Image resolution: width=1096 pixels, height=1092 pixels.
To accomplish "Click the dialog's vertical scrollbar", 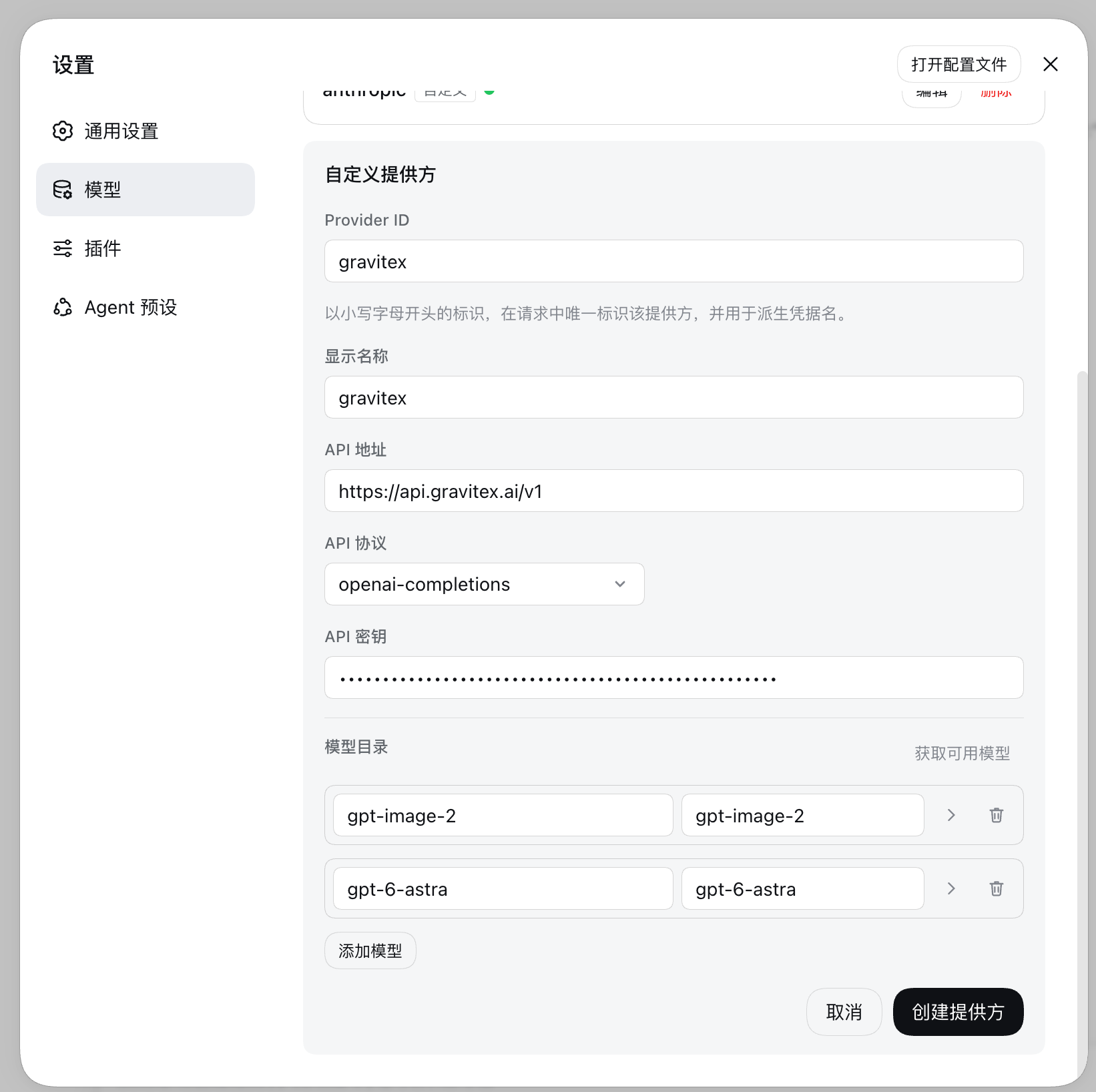I will (x=1083, y=724).
